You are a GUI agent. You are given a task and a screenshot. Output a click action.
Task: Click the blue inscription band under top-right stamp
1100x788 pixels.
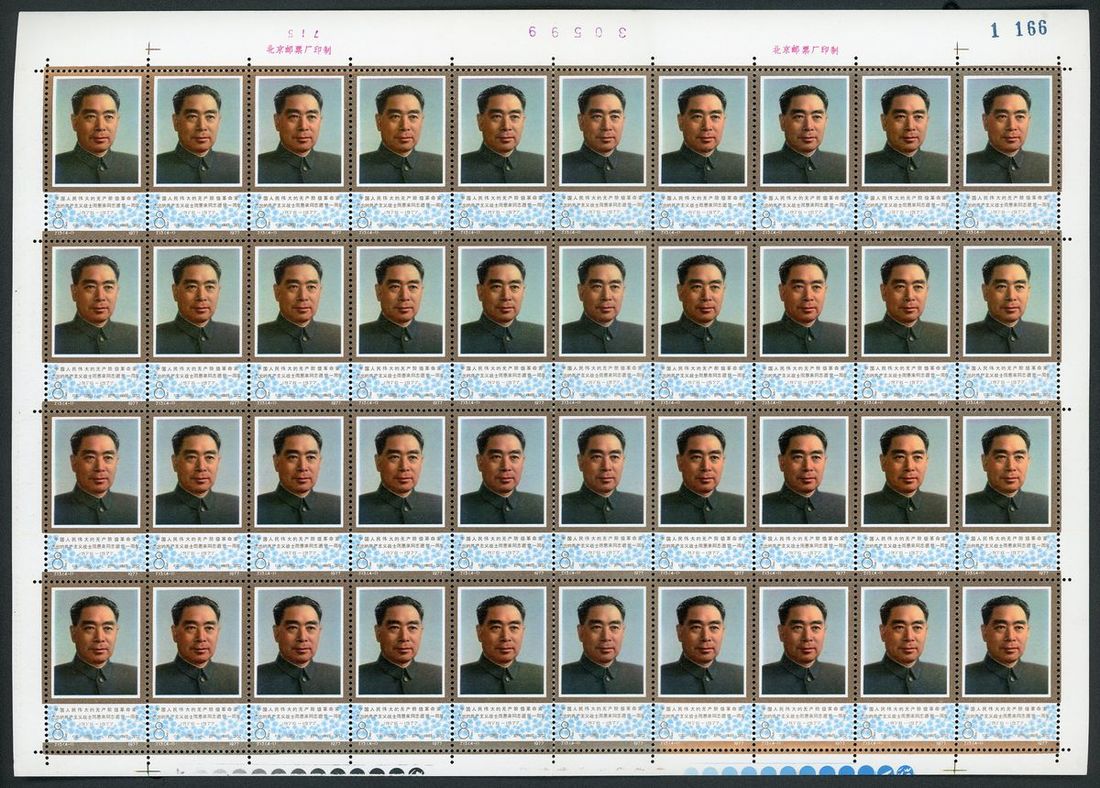(1008, 211)
